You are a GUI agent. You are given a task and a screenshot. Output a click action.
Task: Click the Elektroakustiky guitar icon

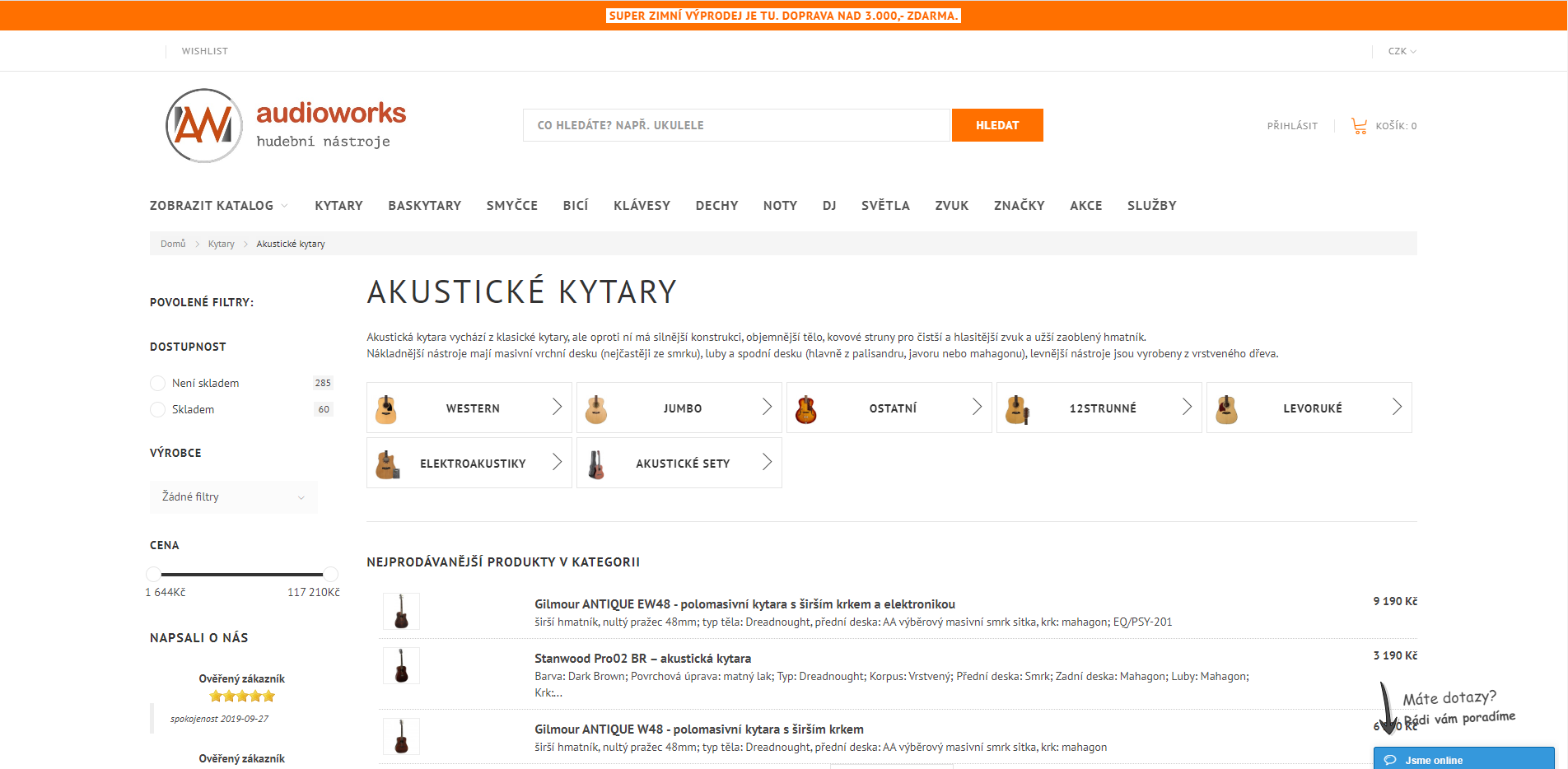coord(387,464)
